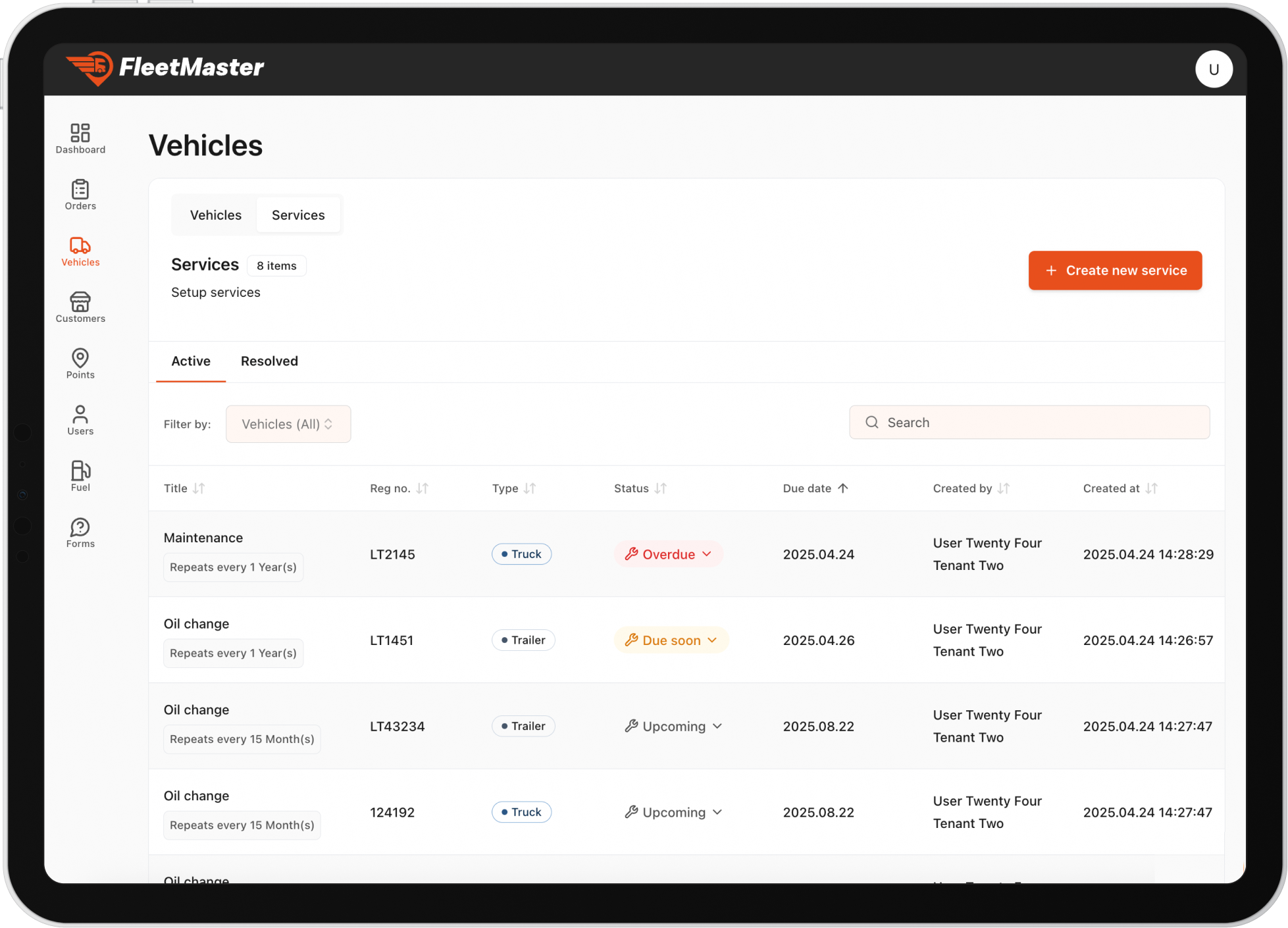Toggle Due date sort direction
Screen dimensions: 1288x928
(842, 488)
